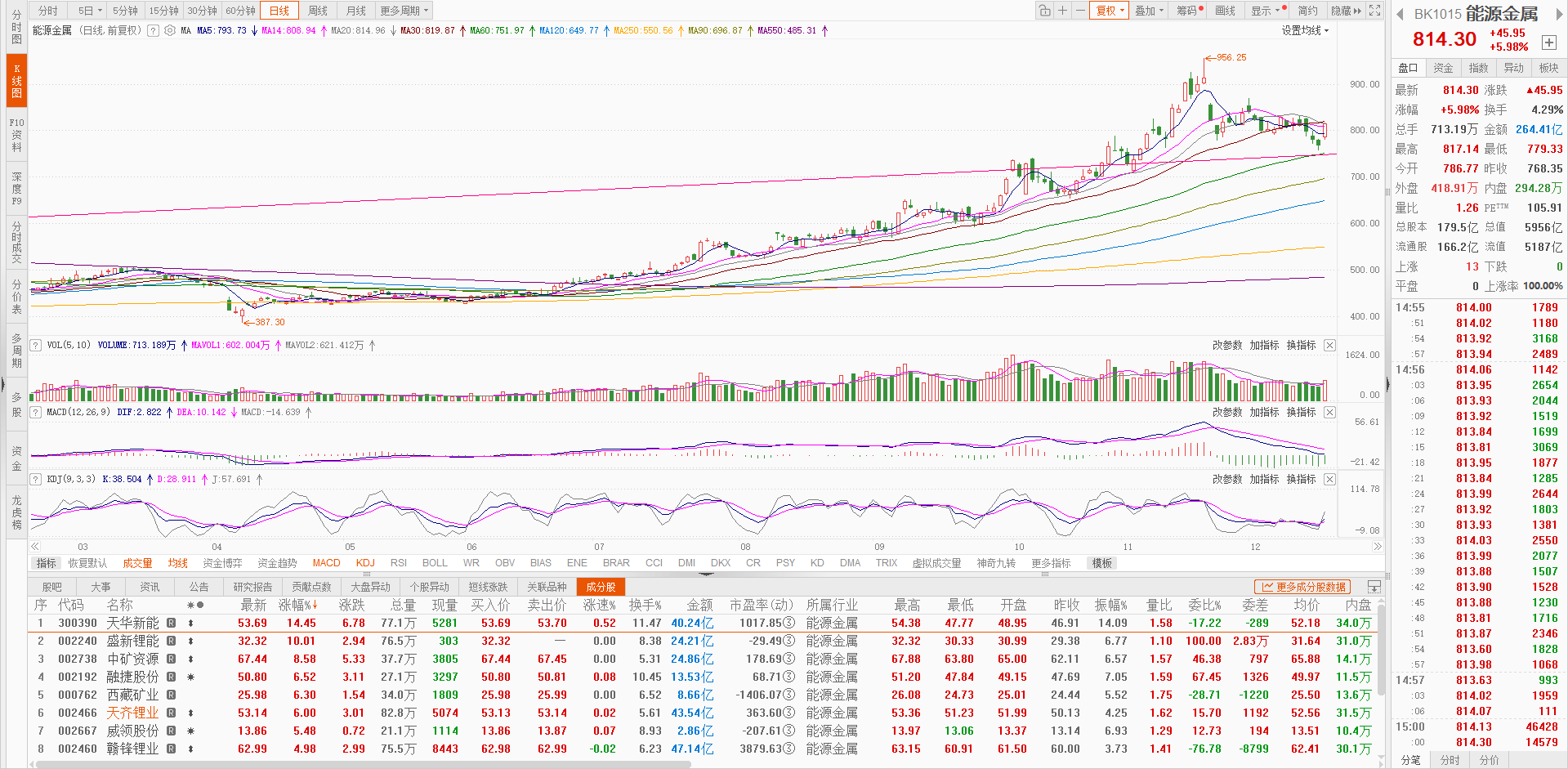Image resolution: width=1568 pixels, height=769 pixels.
Task: Click the 更多成分股数据 button
Action: [x=1303, y=587]
